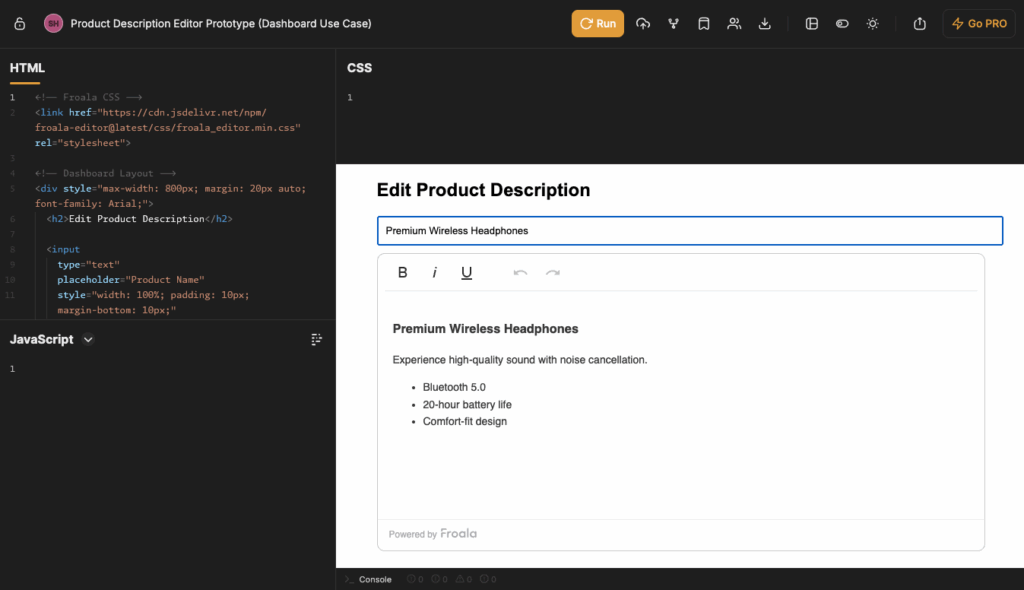
Task: Toggle Underline in Froala toolbar
Action: point(466,272)
